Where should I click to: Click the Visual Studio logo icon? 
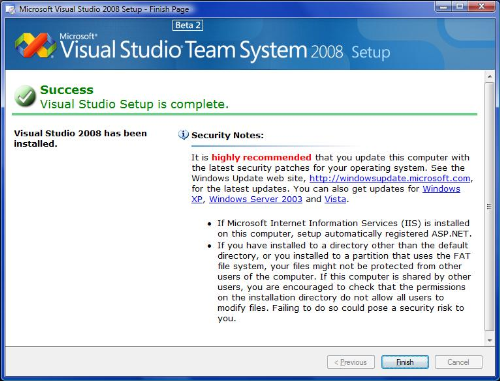coord(36,45)
